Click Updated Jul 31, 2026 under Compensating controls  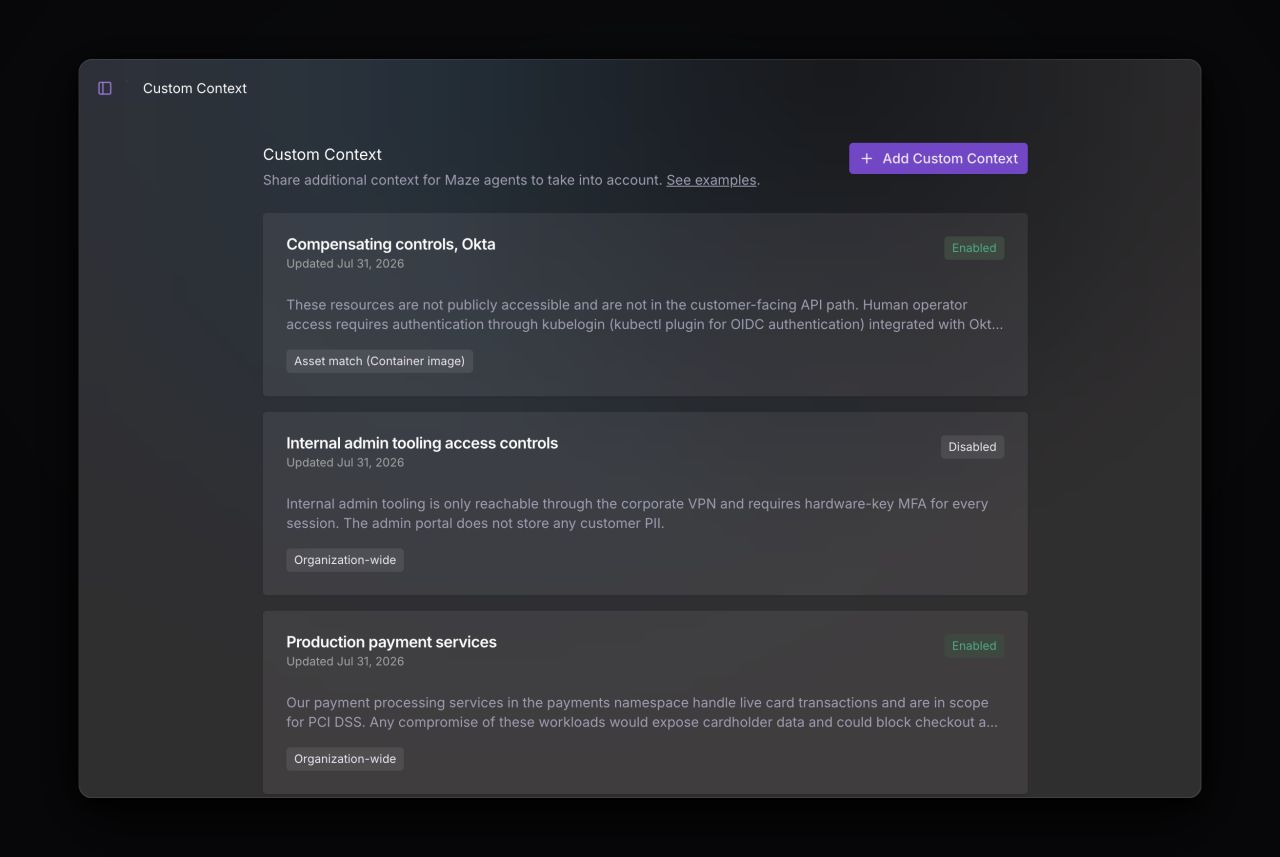(345, 264)
